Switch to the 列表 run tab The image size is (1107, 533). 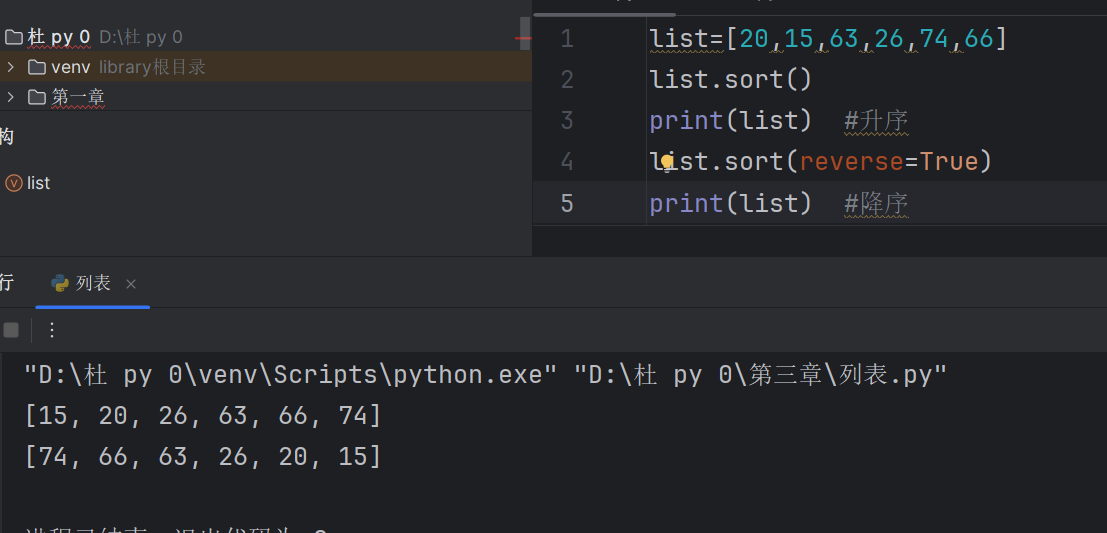click(93, 283)
